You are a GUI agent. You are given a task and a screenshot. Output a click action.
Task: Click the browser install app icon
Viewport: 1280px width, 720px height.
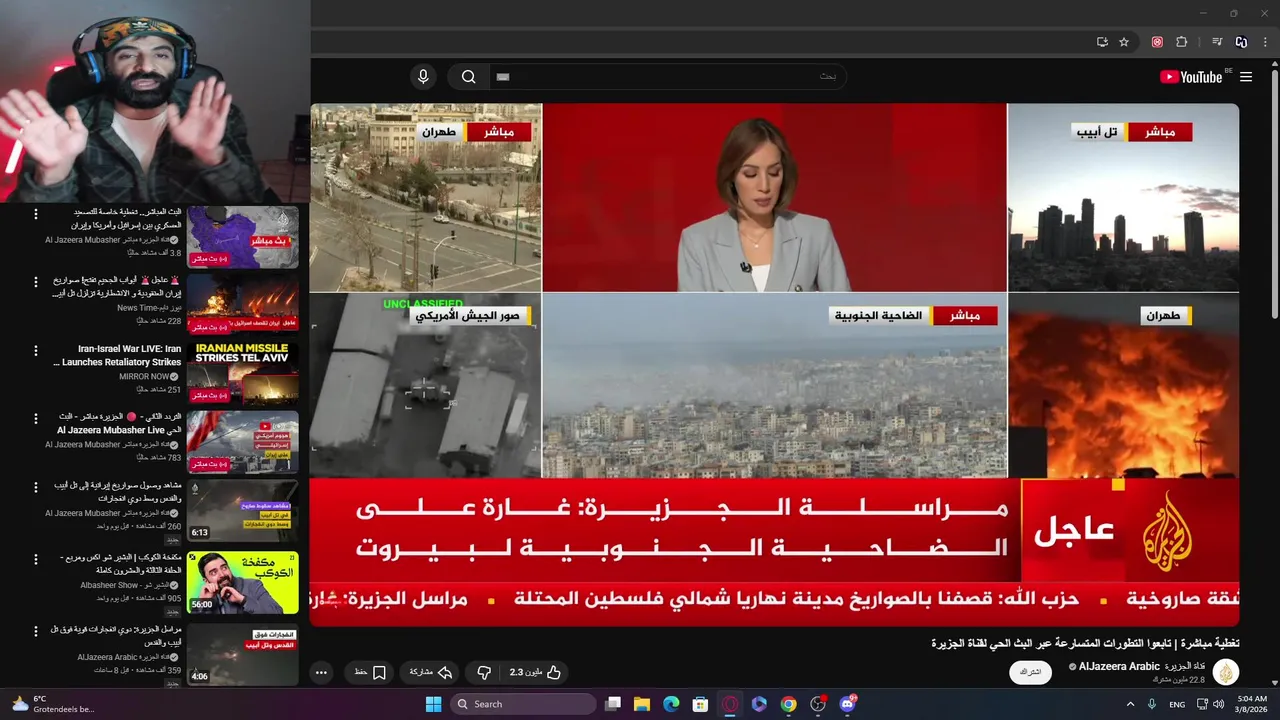pos(1102,42)
